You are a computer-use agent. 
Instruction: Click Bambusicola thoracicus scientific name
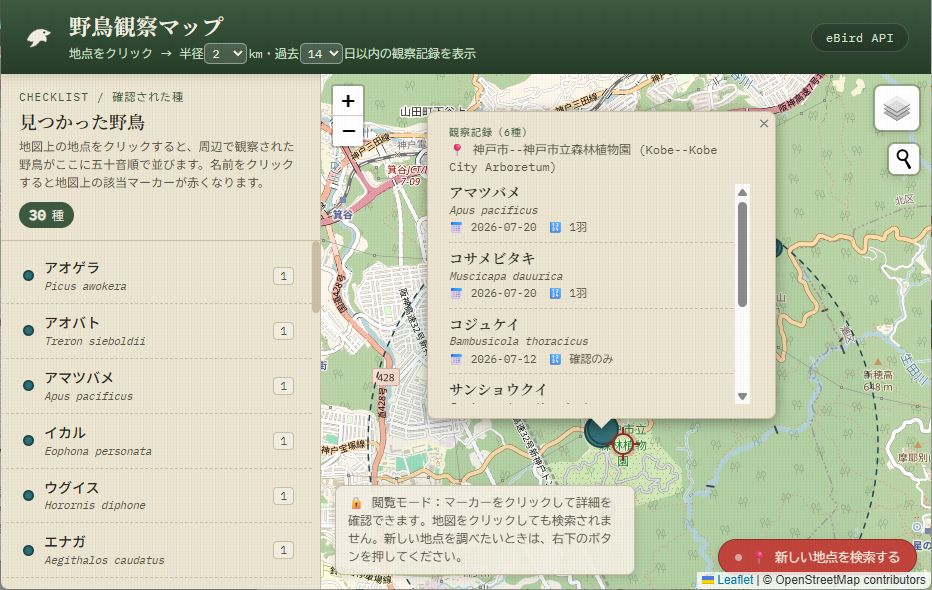point(518,342)
